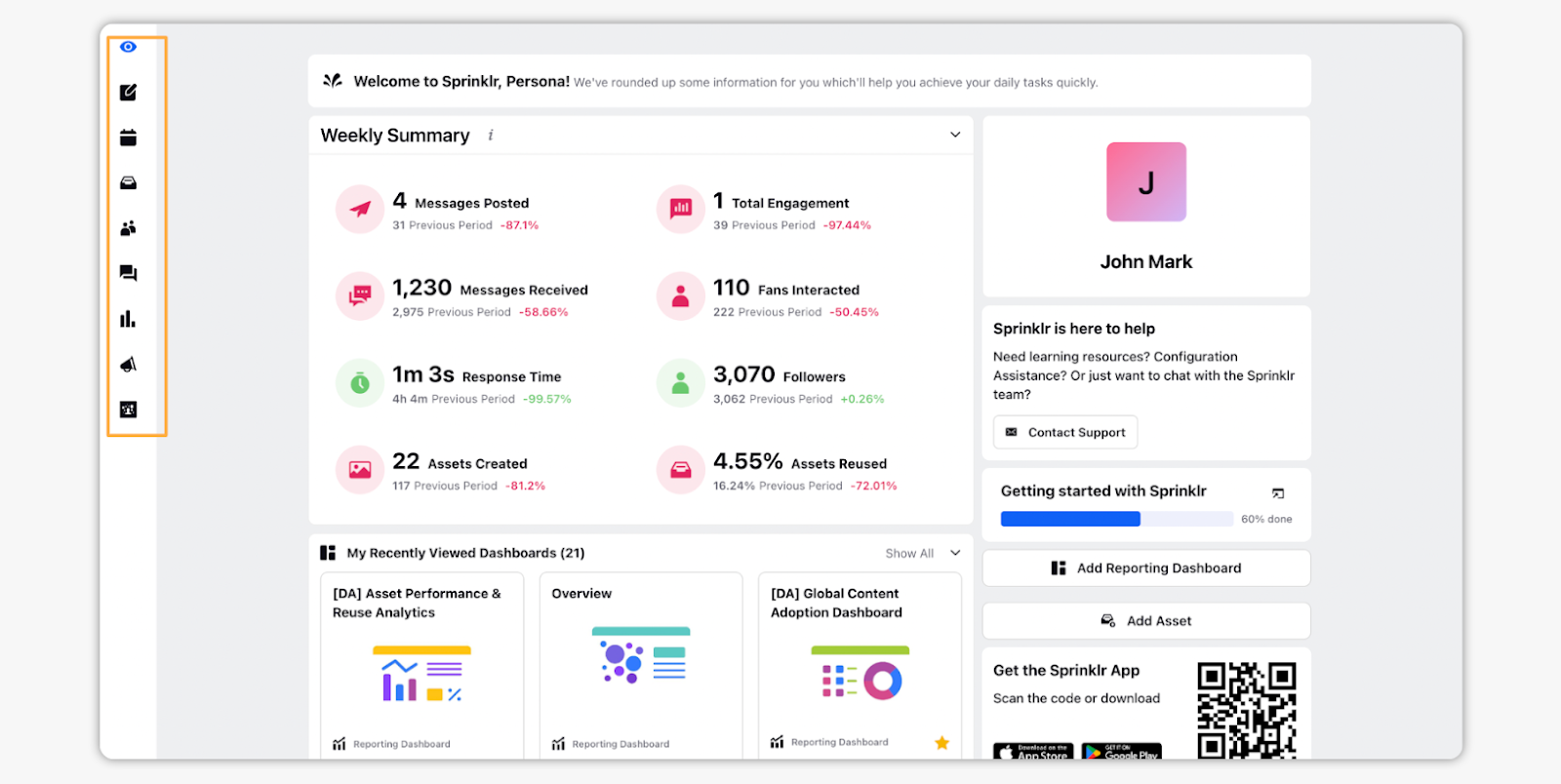Open the people icon in the sidebar
Image resolution: width=1561 pixels, height=784 pixels.
point(128,228)
